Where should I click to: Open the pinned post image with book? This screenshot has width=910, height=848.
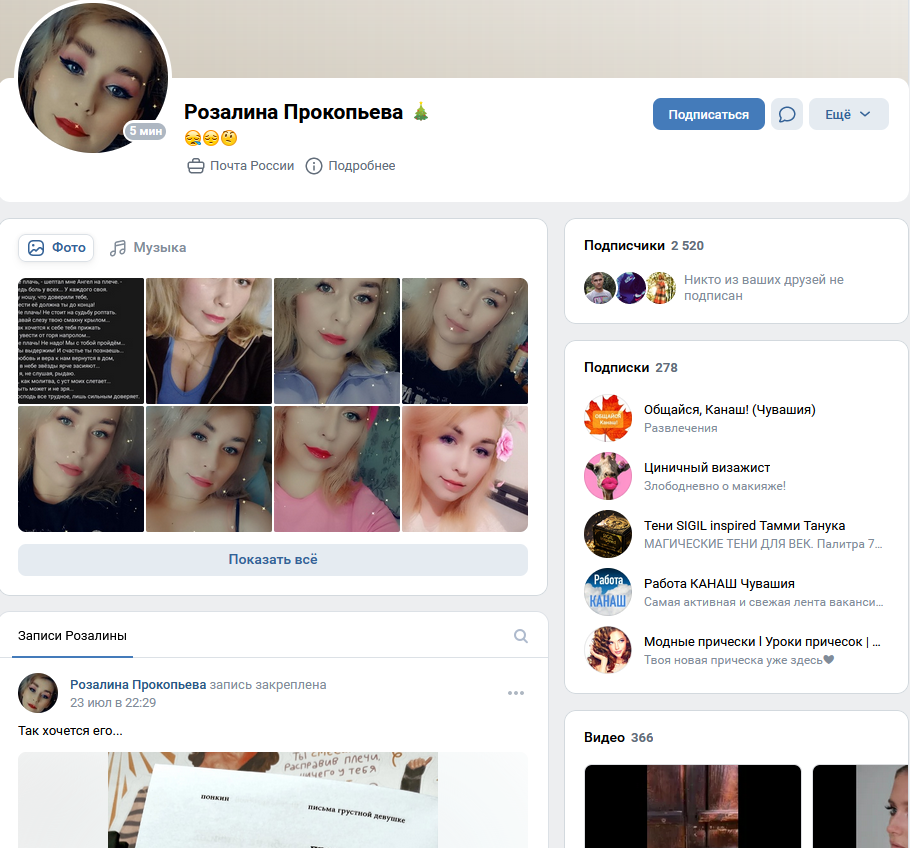coord(273,800)
